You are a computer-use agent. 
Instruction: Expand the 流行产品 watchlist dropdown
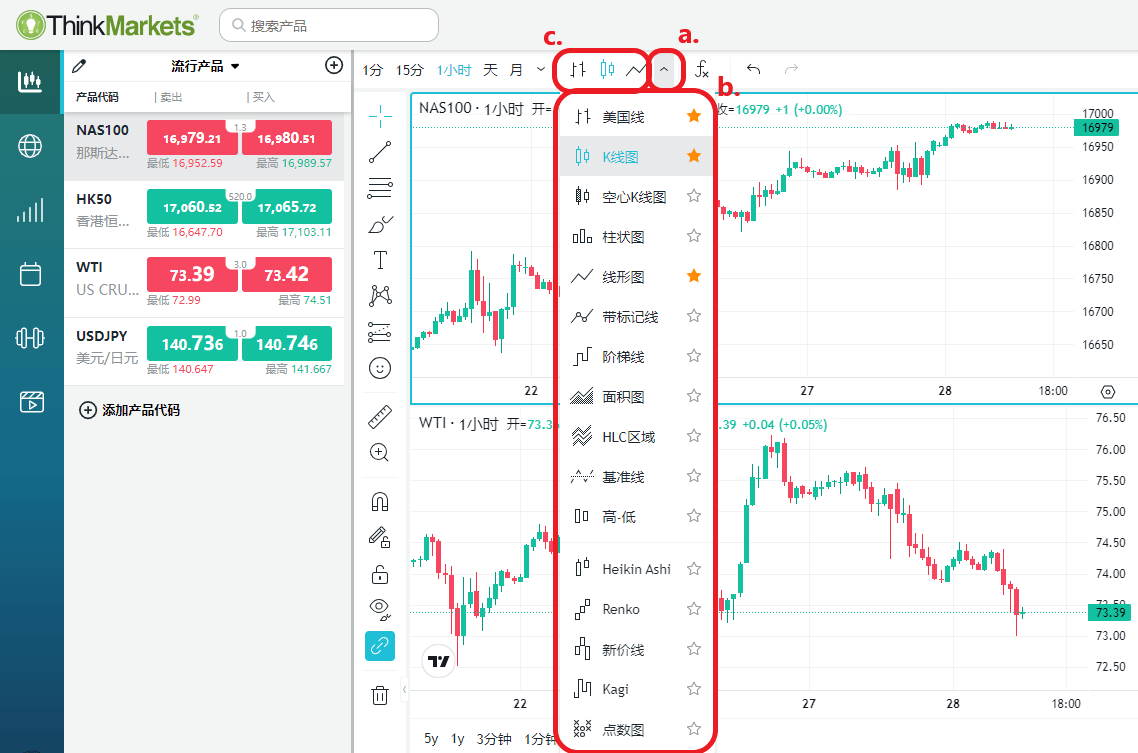click(235, 67)
